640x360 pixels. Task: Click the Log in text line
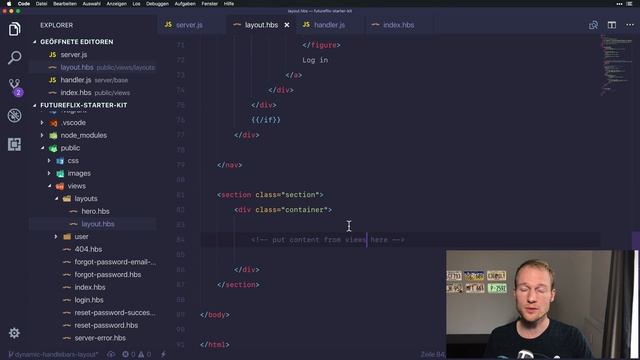point(315,60)
